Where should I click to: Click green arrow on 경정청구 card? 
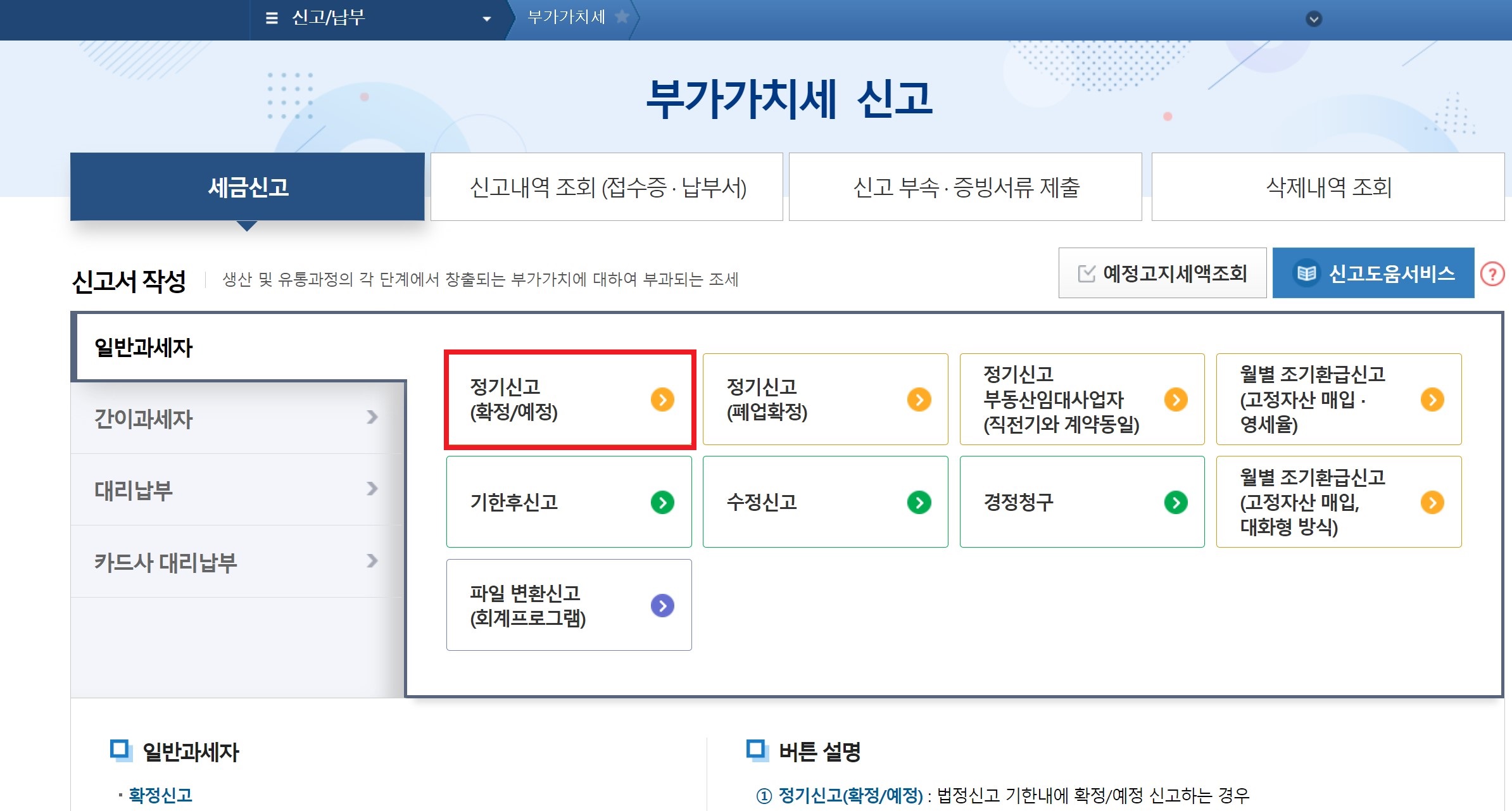(1176, 503)
